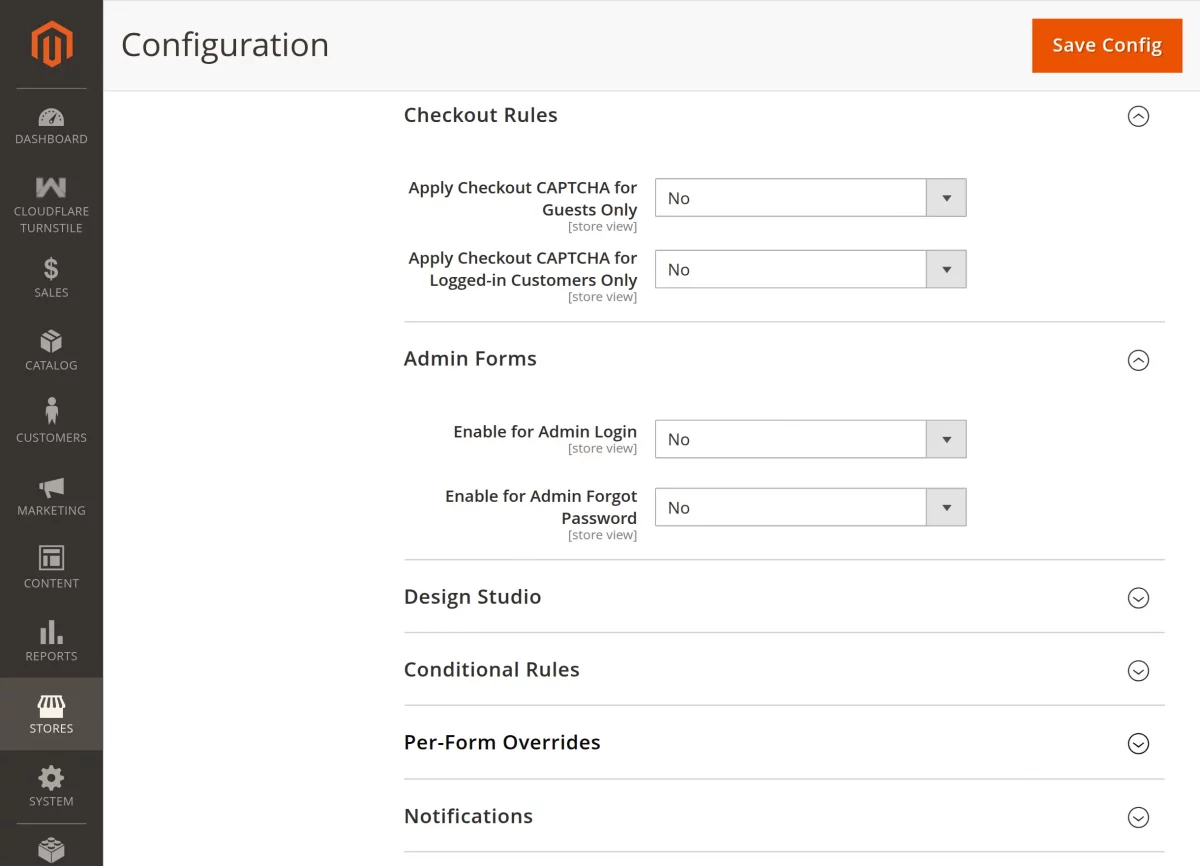
Task: Open Checkout CAPTCHA for Logged-in Customers dropdown
Action: [810, 269]
